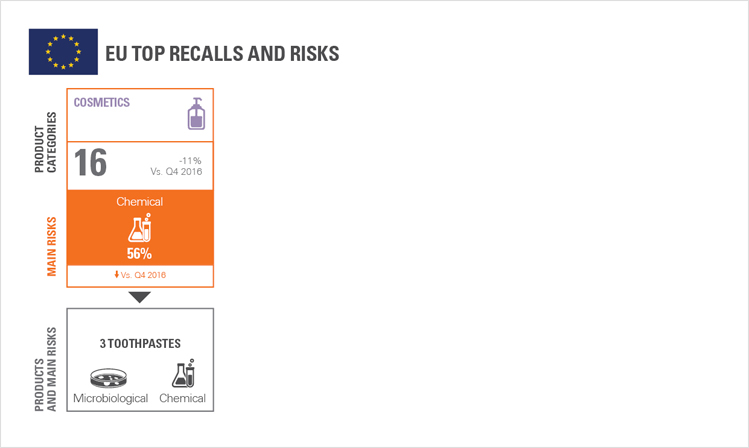The height and width of the screenshot is (448, 749).
Task: Select the white Chemical label in orange panel
Action: pos(139,202)
